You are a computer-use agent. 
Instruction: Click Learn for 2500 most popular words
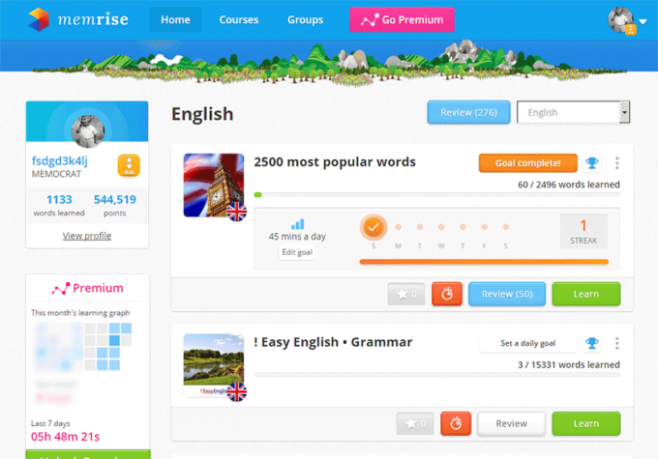[x=586, y=294]
